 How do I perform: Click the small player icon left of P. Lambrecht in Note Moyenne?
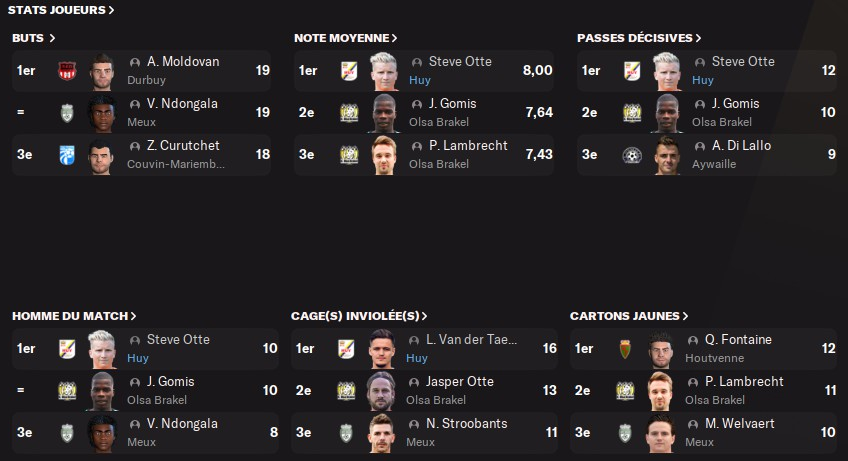417,146
